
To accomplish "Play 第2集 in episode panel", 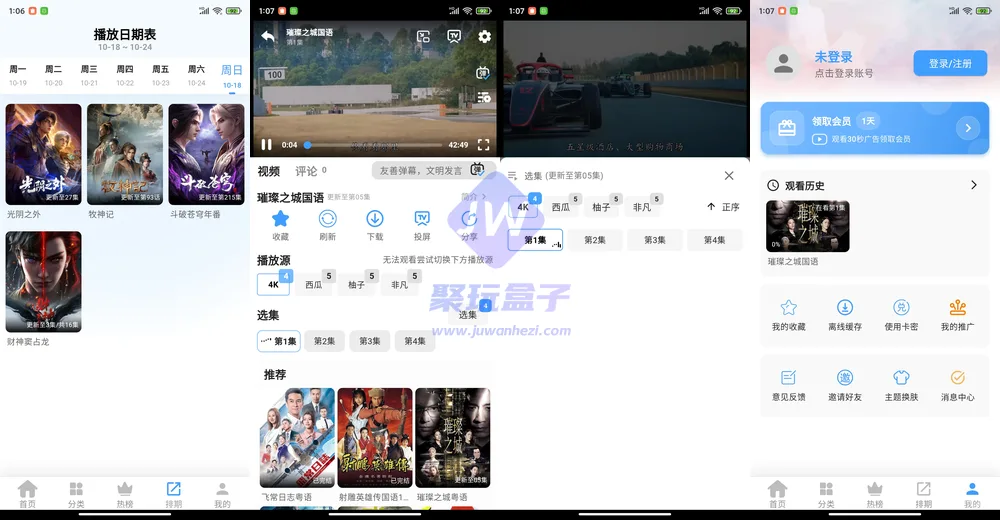I will click(595, 240).
